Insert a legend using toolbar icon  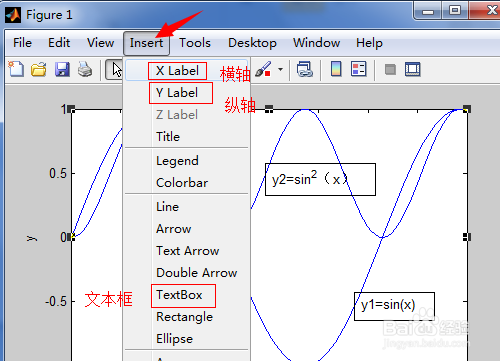[x=359, y=69]
